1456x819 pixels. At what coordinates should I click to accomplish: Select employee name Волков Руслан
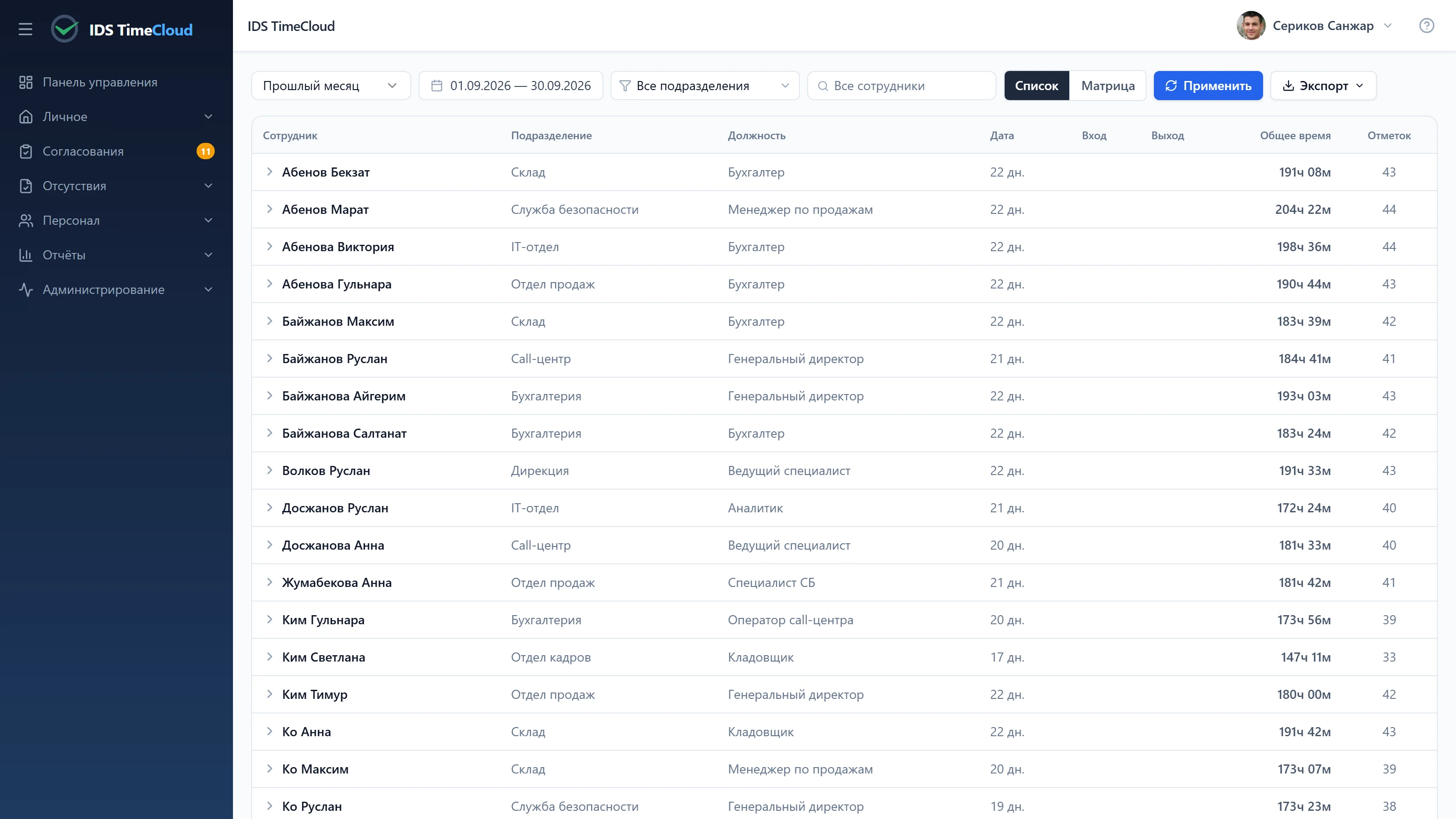coord(326,471)
